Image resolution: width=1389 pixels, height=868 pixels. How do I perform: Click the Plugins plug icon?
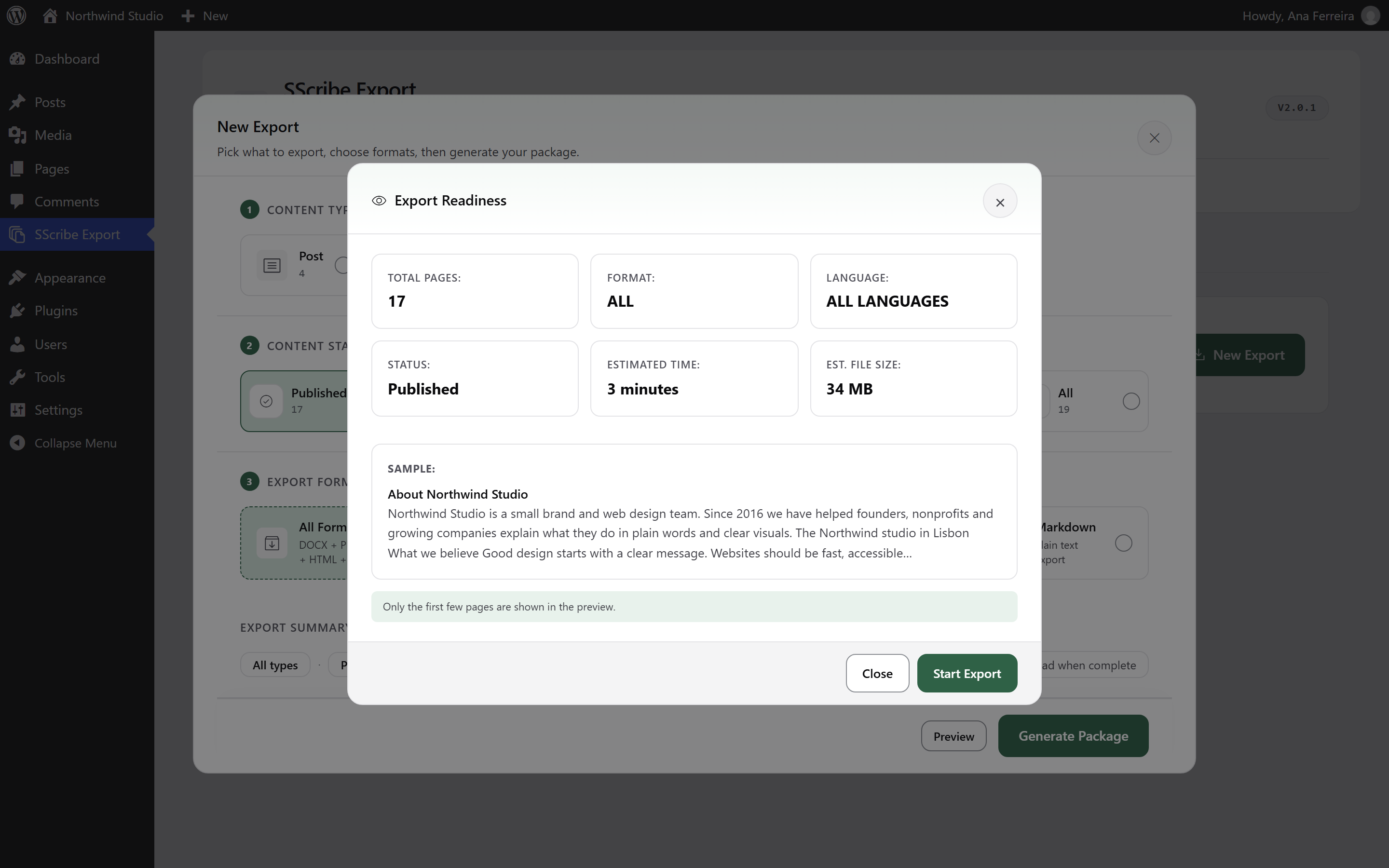point(17,311)
